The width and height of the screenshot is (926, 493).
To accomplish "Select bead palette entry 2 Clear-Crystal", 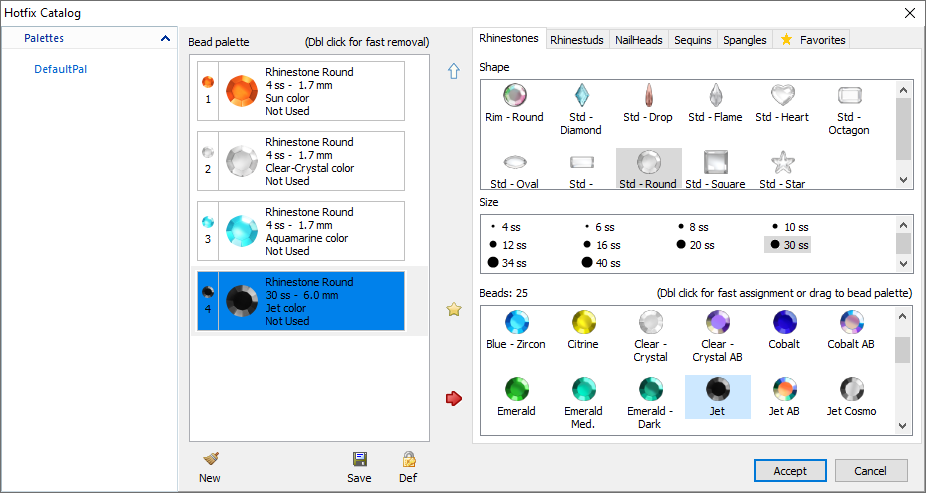I will pyautogui.click(x=301, y=161).
